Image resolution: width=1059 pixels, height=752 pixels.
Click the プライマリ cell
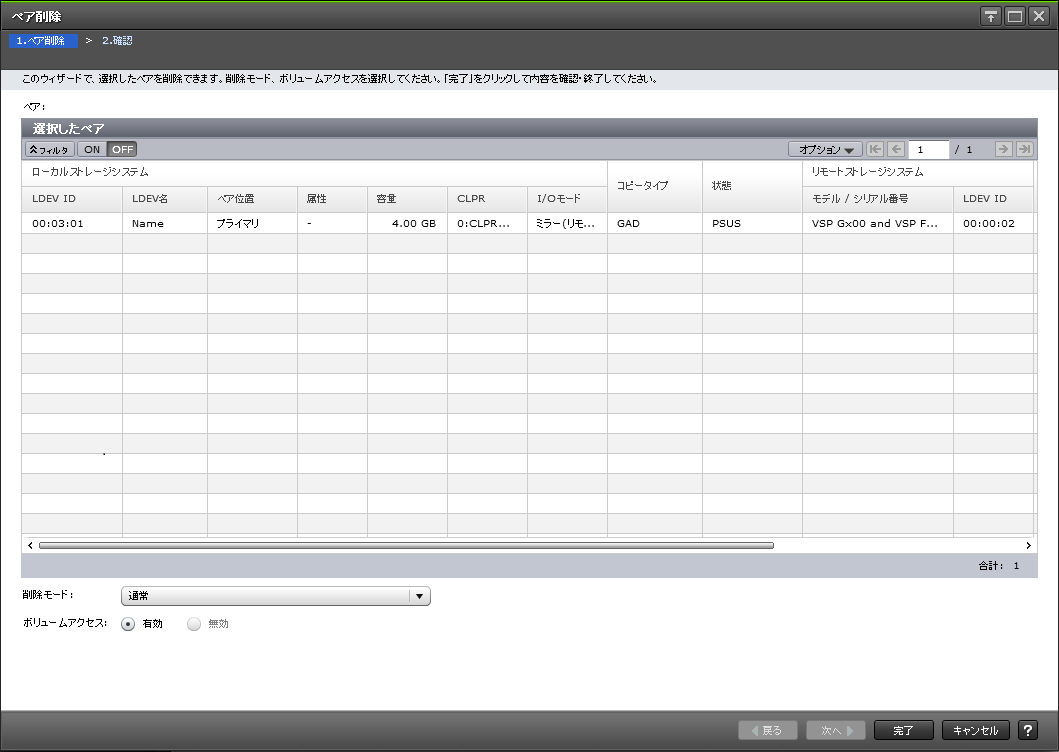point(253,223)
